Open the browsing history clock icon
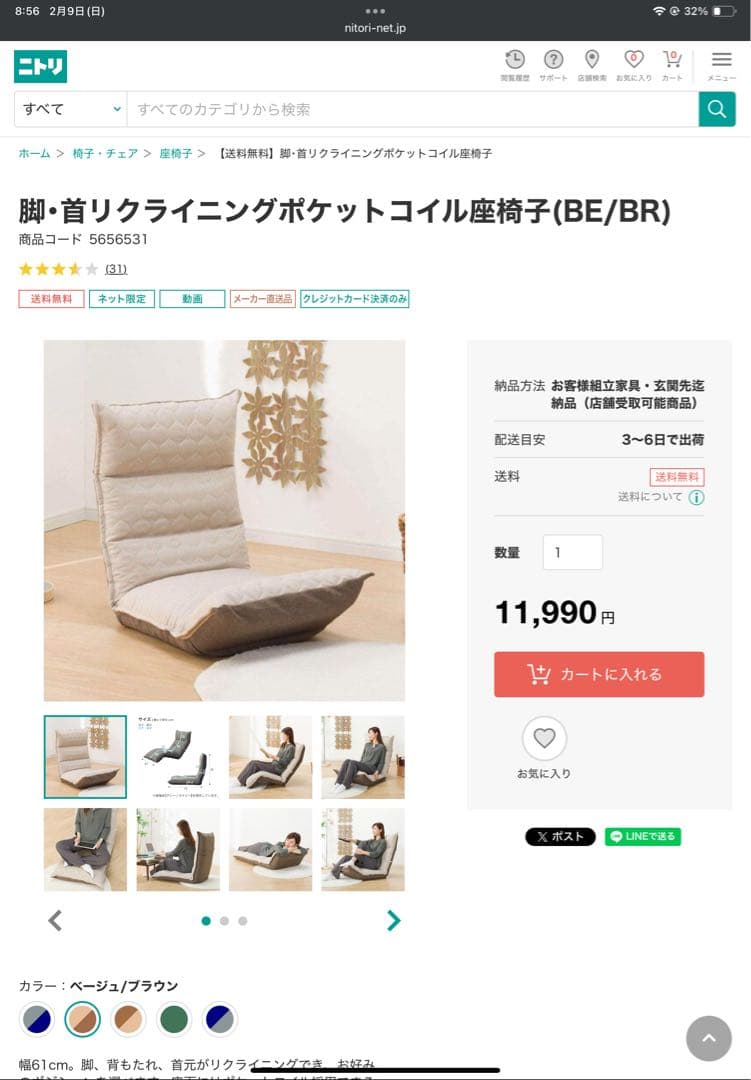The height and width of the screenshot is (1080, 751). [x=515, y=60]
